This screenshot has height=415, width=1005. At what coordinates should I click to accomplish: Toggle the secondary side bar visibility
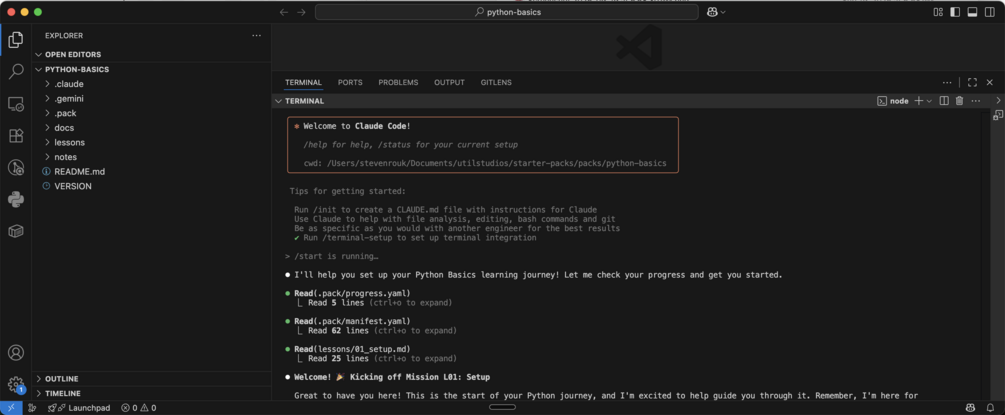989,12
